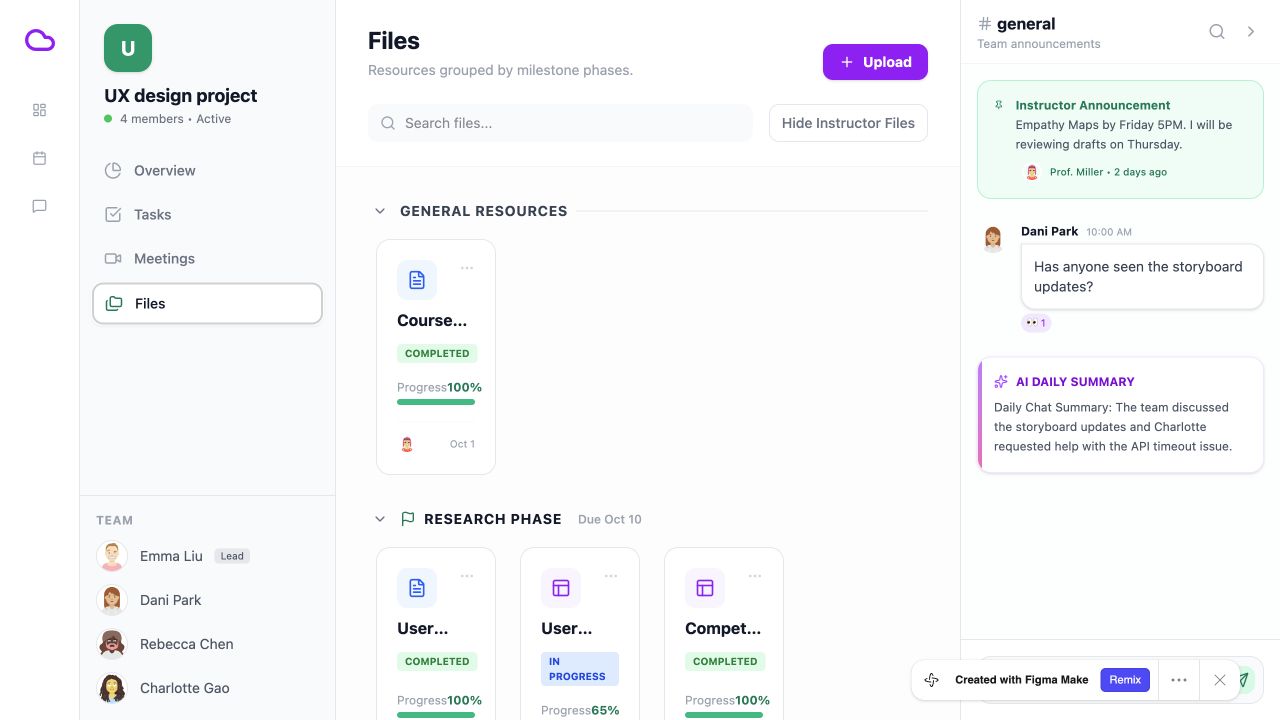The image size is (1280, 720).
Task: Click the AI Daily Summary card
Action: [x=1120, y=414]
